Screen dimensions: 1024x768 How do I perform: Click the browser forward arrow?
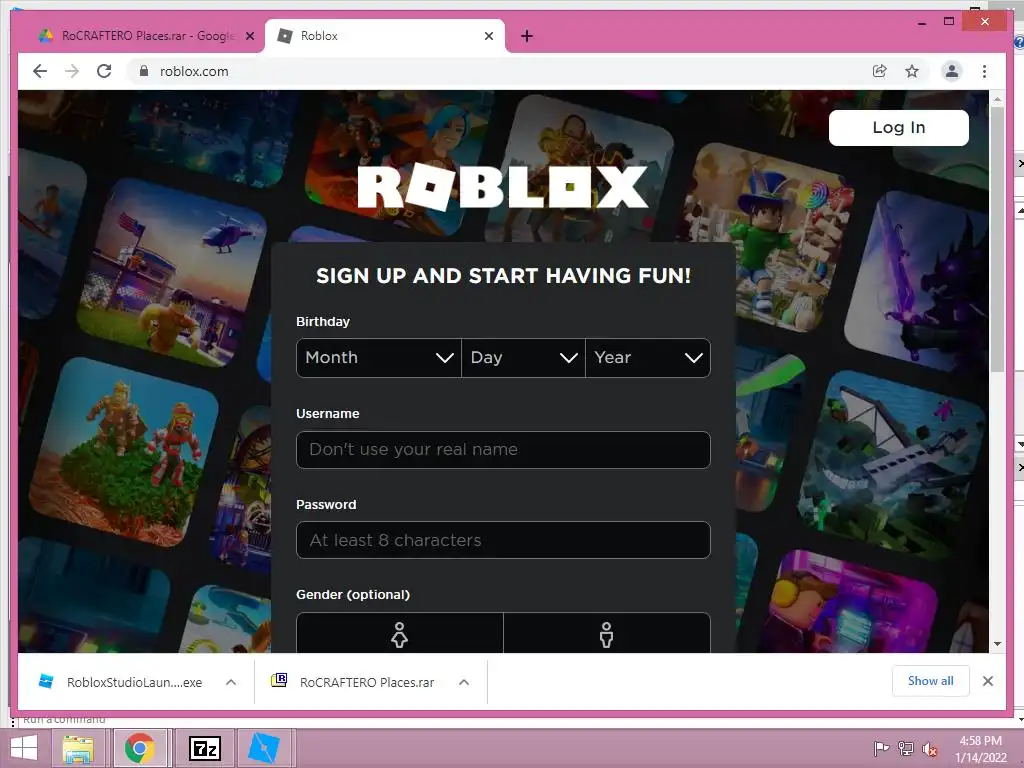coord(72,71)
